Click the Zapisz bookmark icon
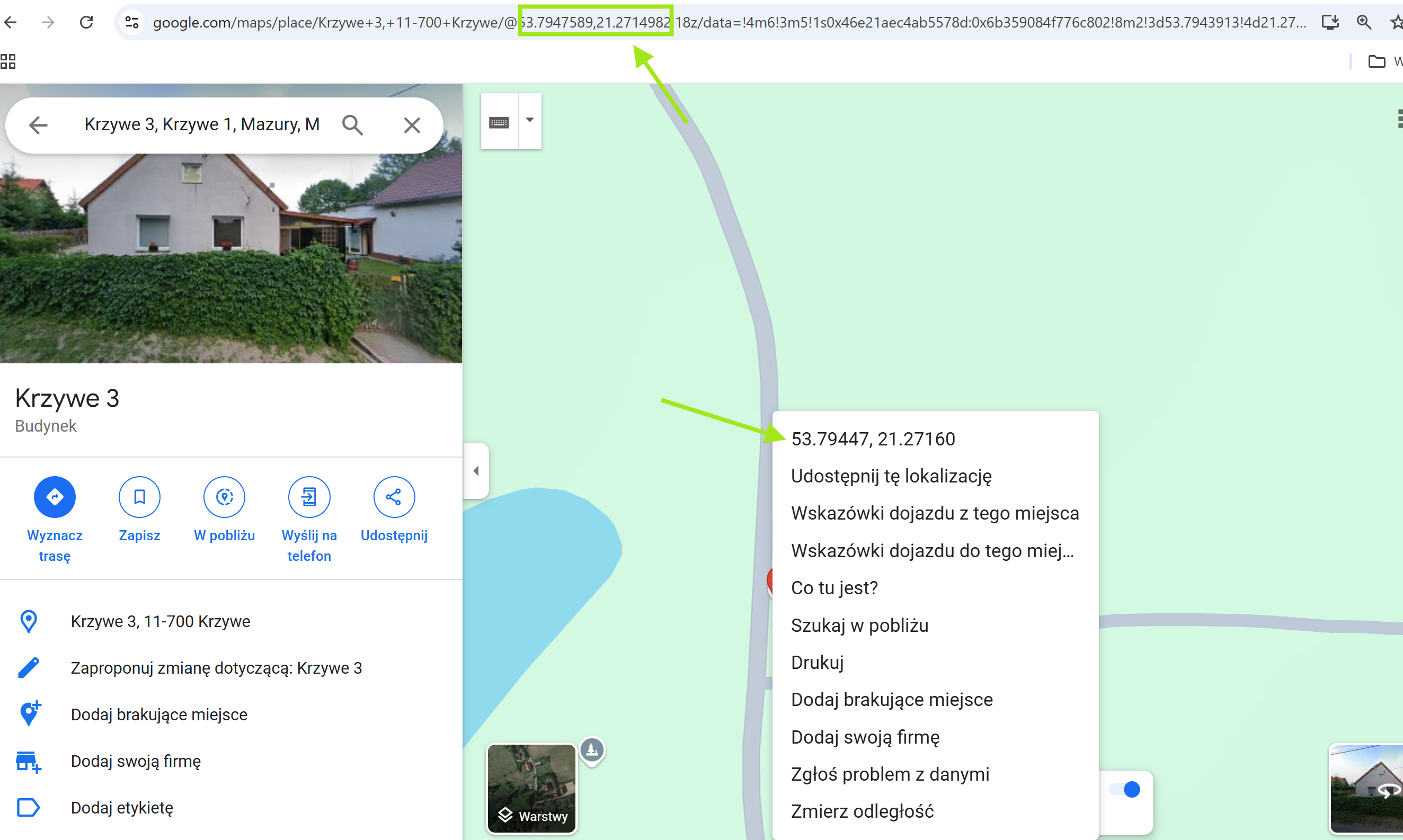 [x=139, y=497]
